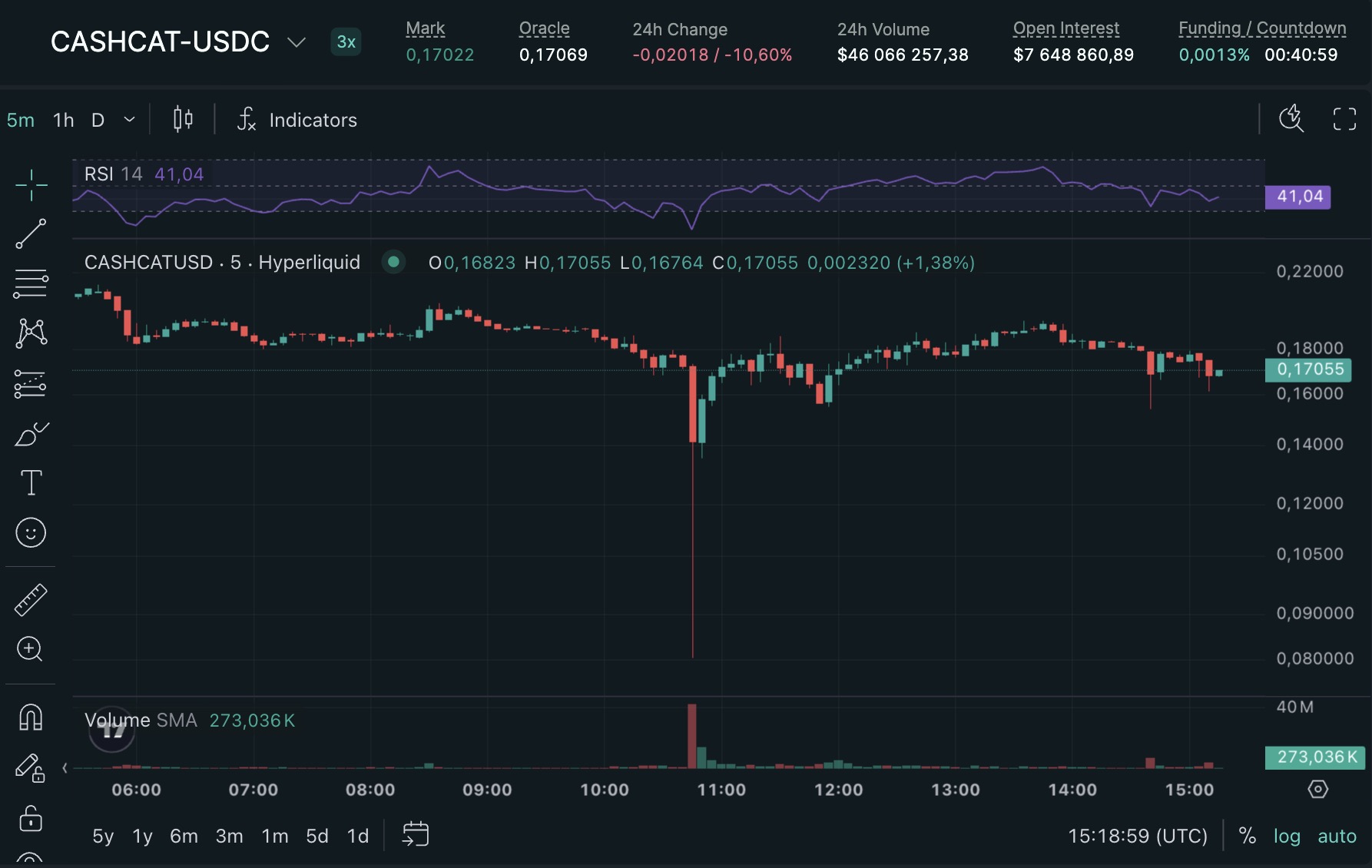1372x868 pixels.
Task: Select the brush drawing tool
Action: (31, 434)
